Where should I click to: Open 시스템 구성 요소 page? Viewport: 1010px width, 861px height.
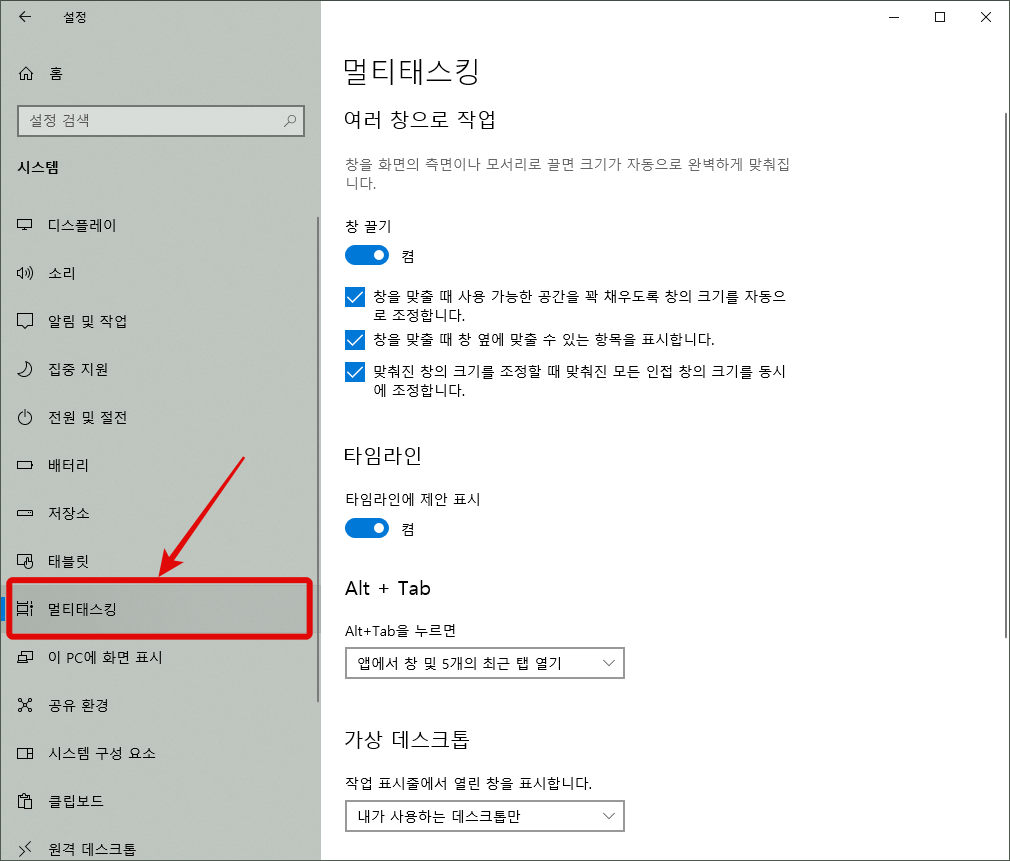click(160, 753)
